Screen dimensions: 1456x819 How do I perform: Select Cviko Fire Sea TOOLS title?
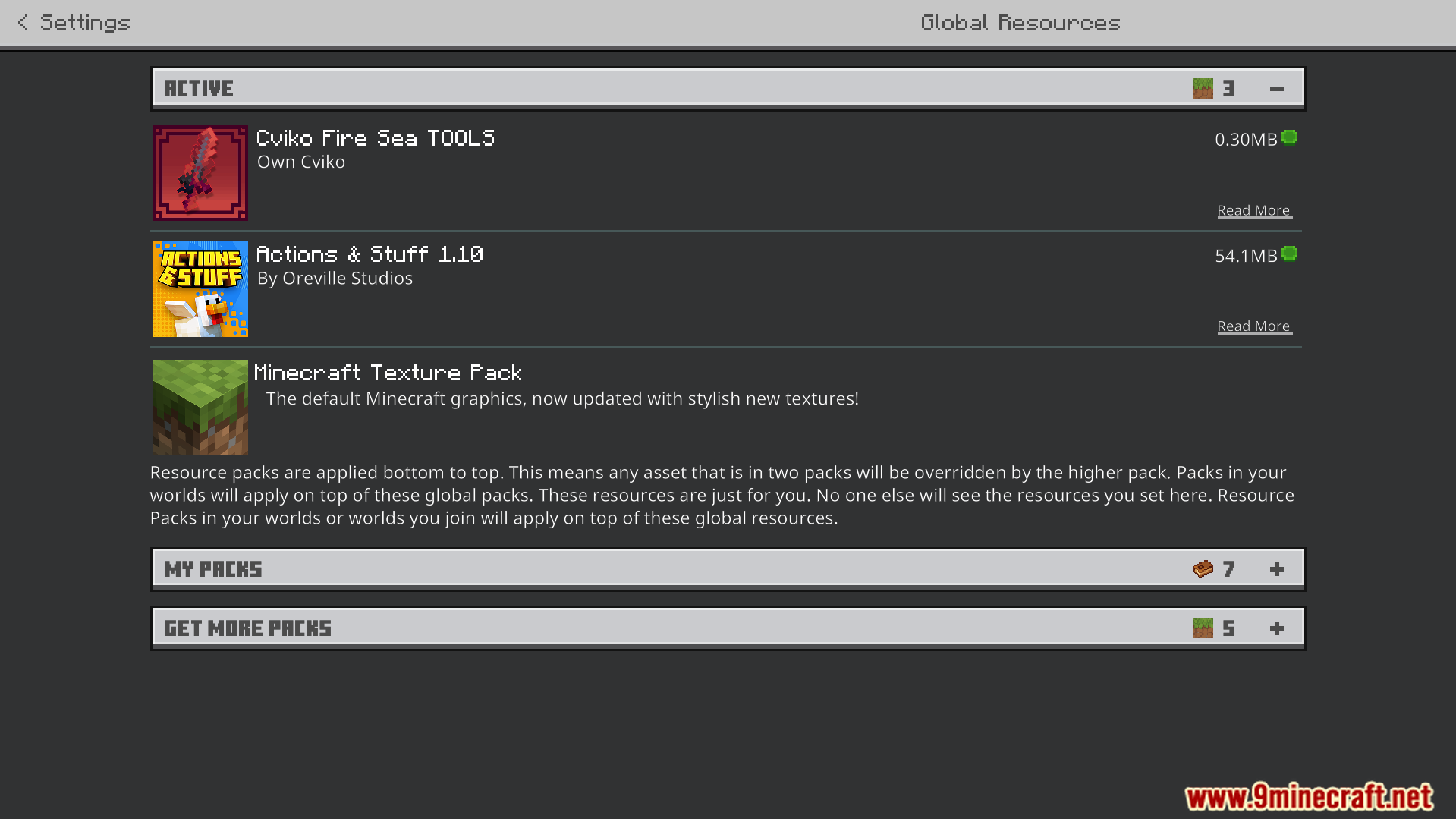click(x=376, y=138)
